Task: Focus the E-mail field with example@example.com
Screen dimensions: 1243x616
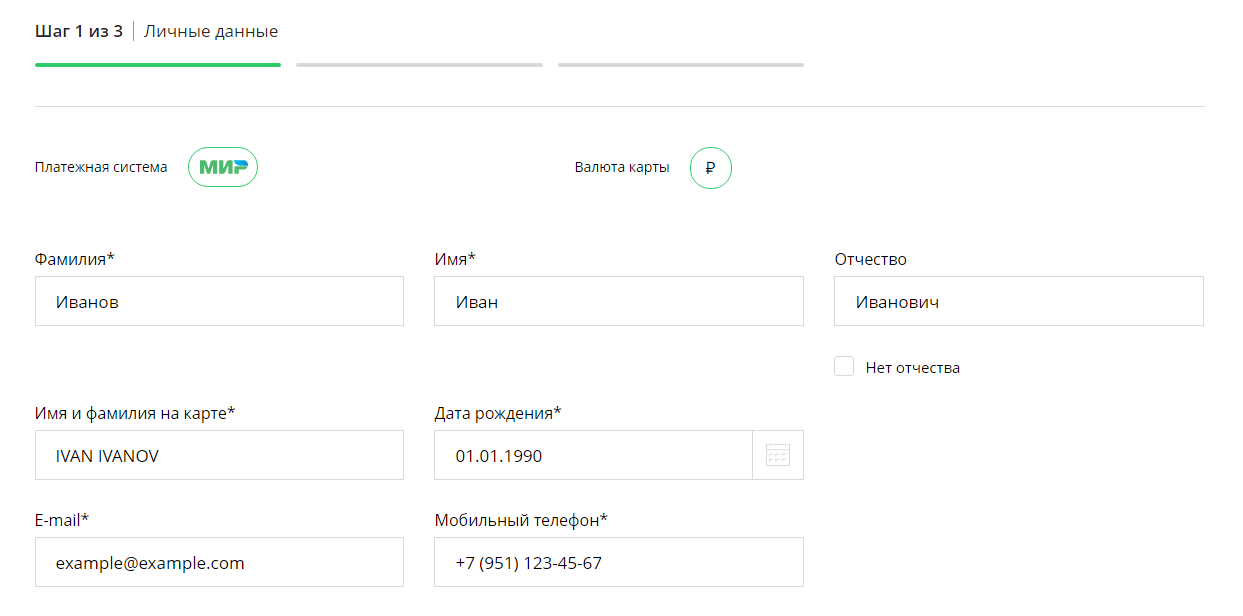Action: point(219,562)
